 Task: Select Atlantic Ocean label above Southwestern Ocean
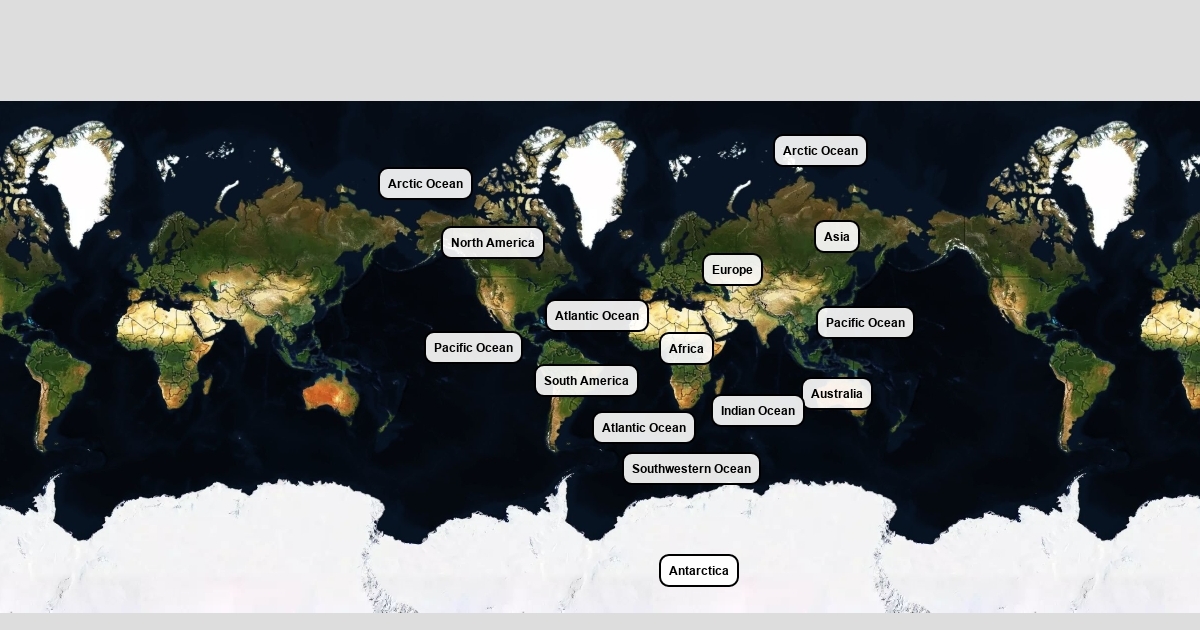point(643,428)
